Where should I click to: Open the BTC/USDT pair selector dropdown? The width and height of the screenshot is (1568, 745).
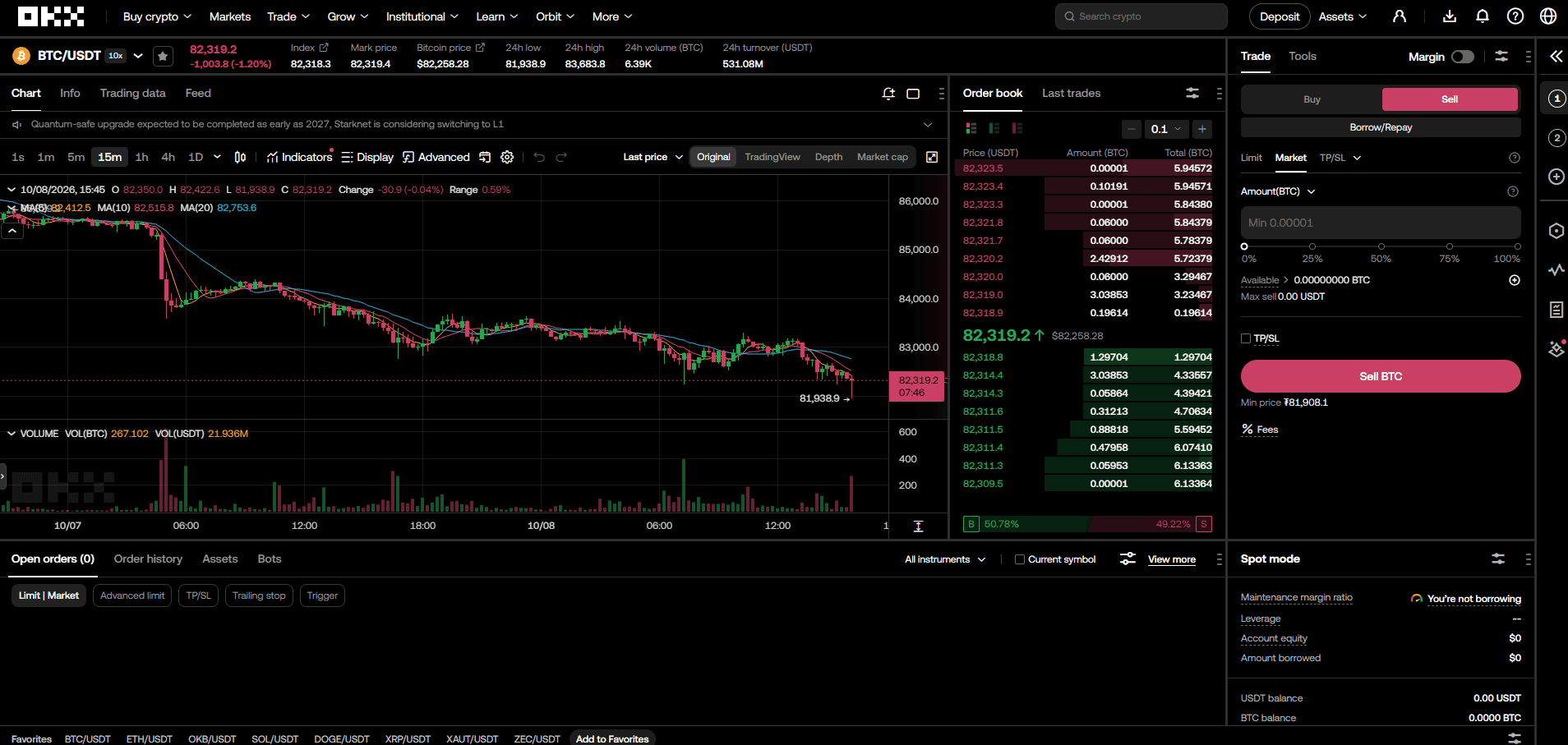tap(138, 56)
